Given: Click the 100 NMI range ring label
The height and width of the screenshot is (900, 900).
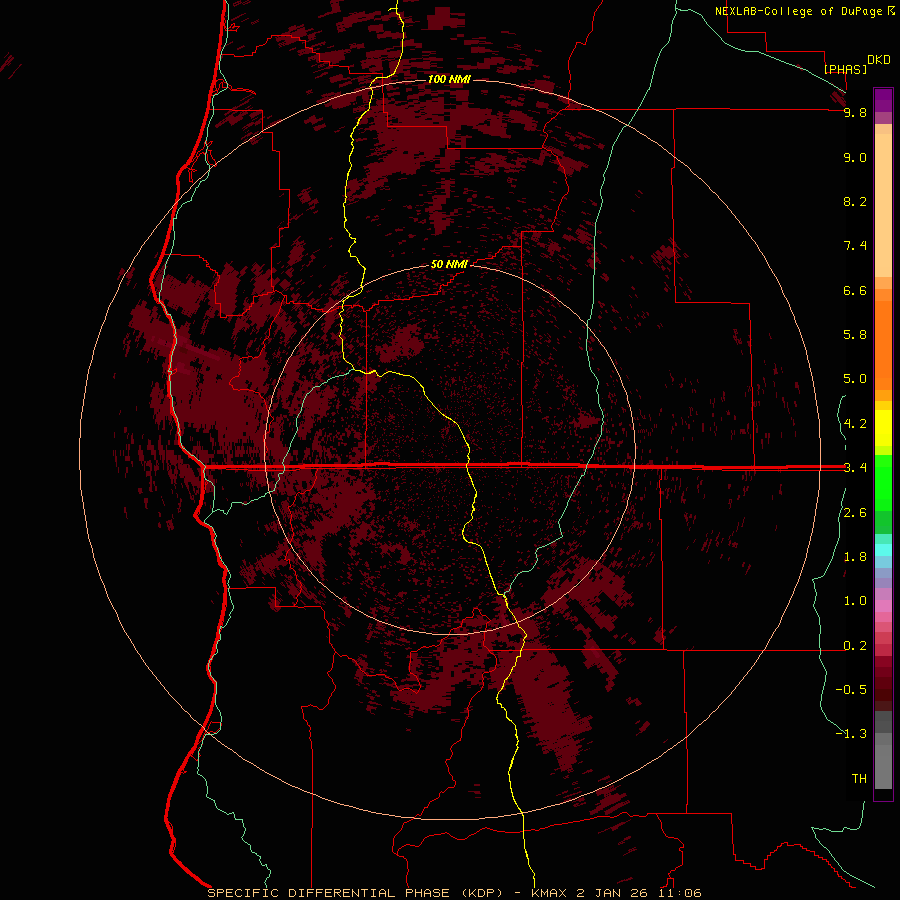Looking at the screenshot, I should (449, 79).
